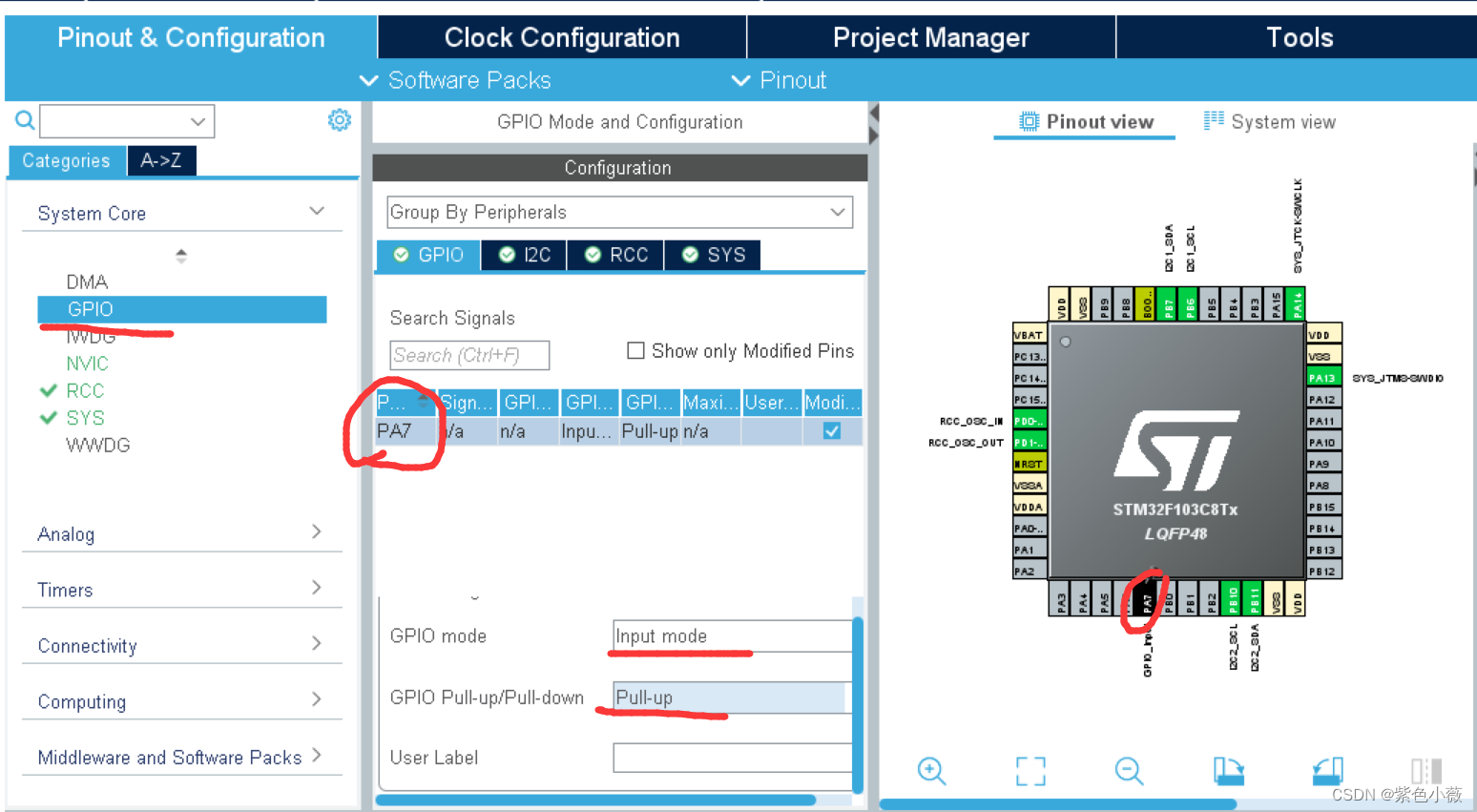Screen dimensions: 1477x812
Task: Click the VBAT pin on the chip
Action: pos(1030,335)
